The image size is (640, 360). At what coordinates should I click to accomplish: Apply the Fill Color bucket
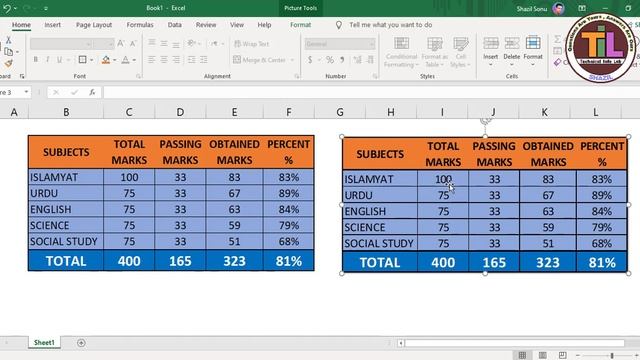[106, 60]
